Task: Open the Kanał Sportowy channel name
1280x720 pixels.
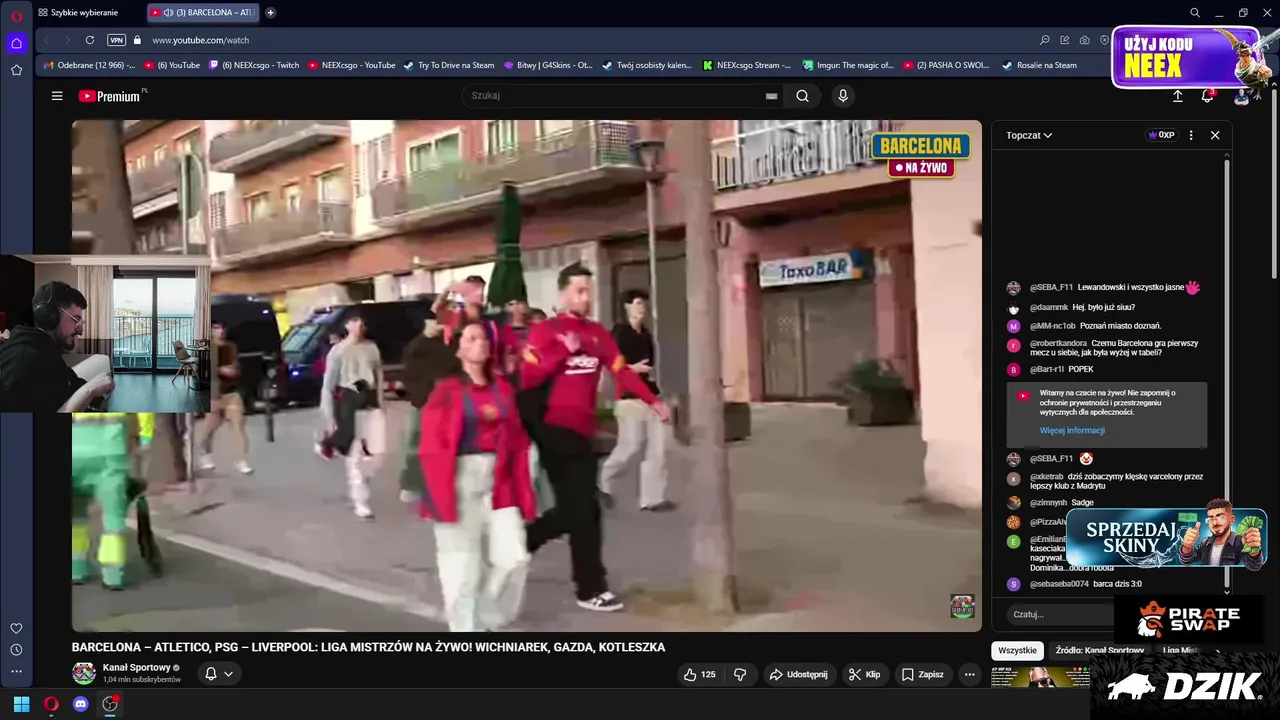Action: click(x=137, y=667)
